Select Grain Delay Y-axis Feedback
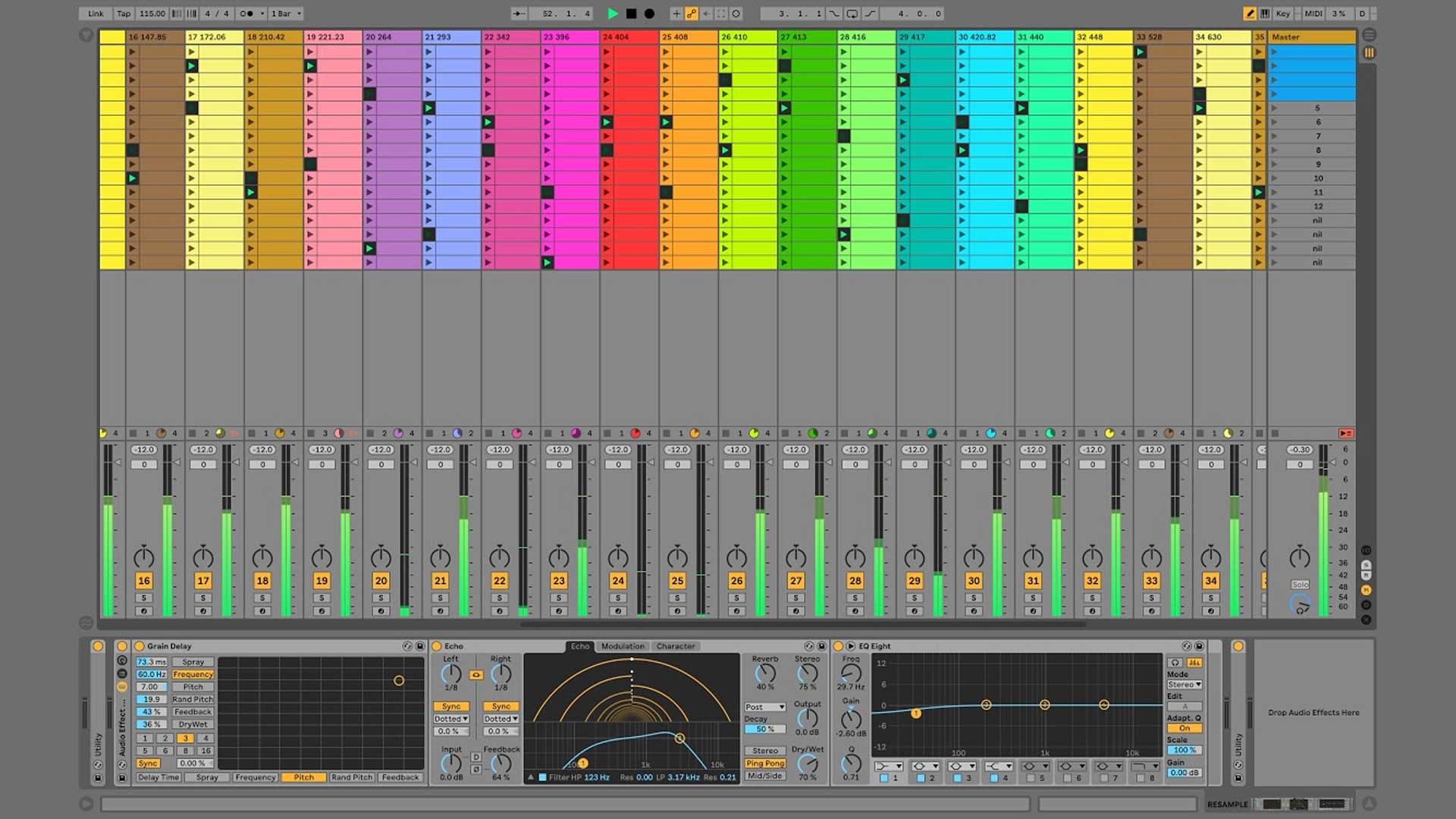Image resolution: width=1456 pixels, height=819 pixels. point(193,711)
